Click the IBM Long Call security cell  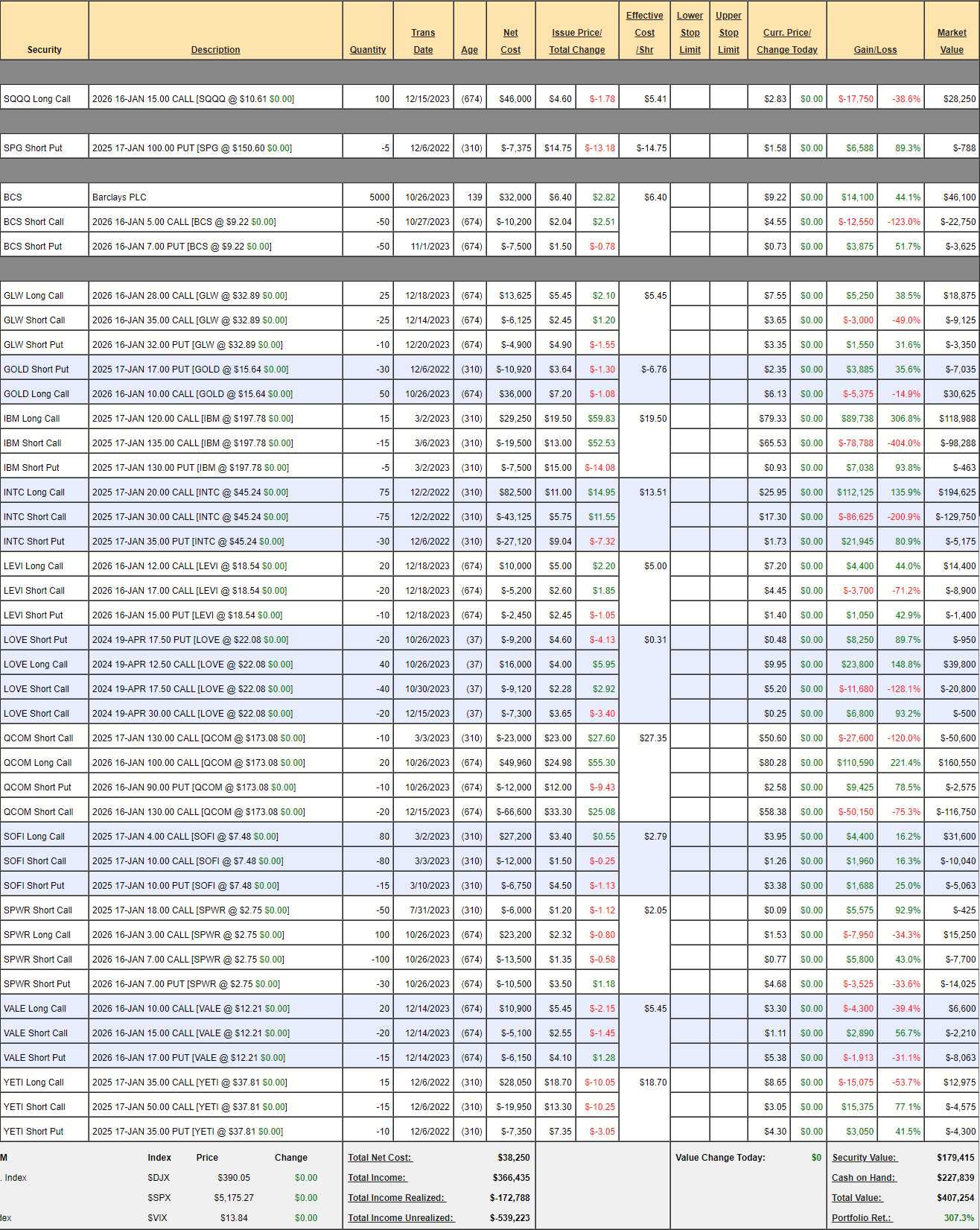coord(32,419)
